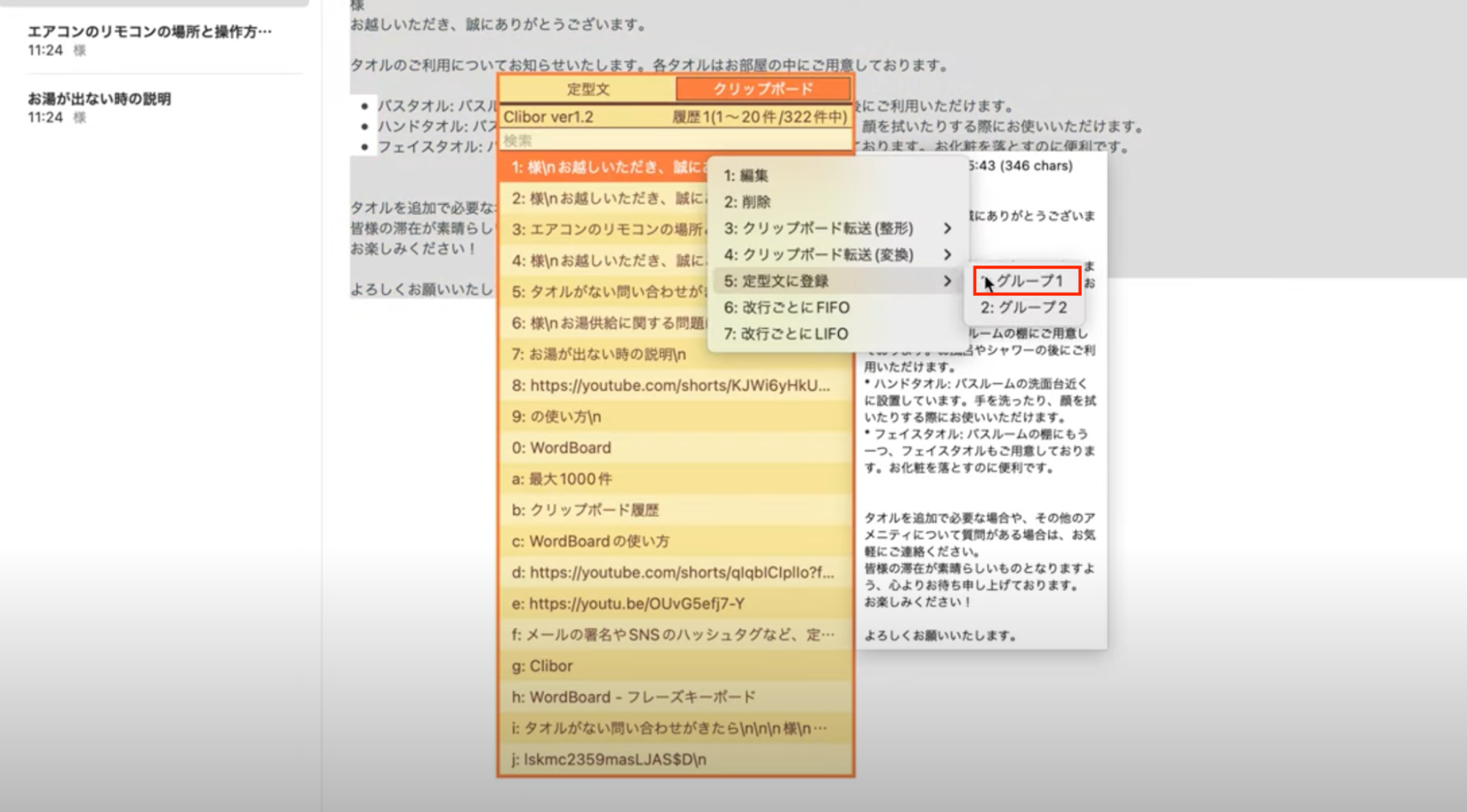Choose 編集 from the context menu
The image size is (1467, 812).
746,175
